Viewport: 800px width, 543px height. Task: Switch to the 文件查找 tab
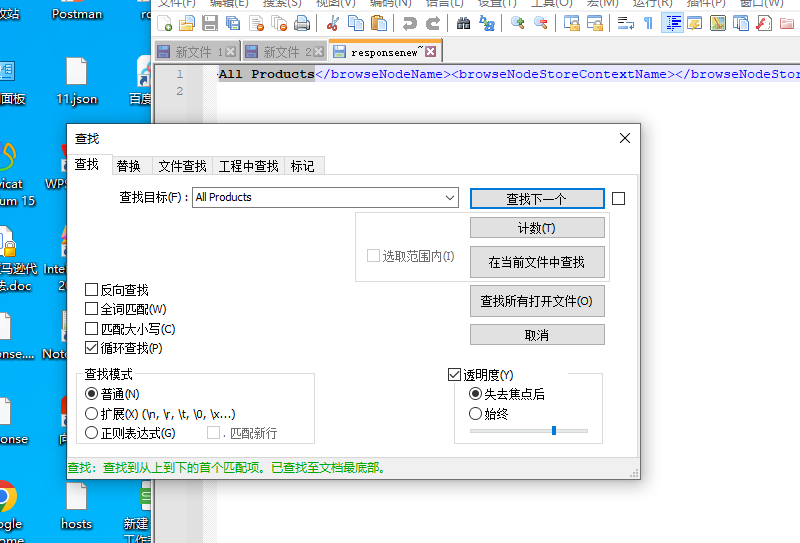pos(182,166)
